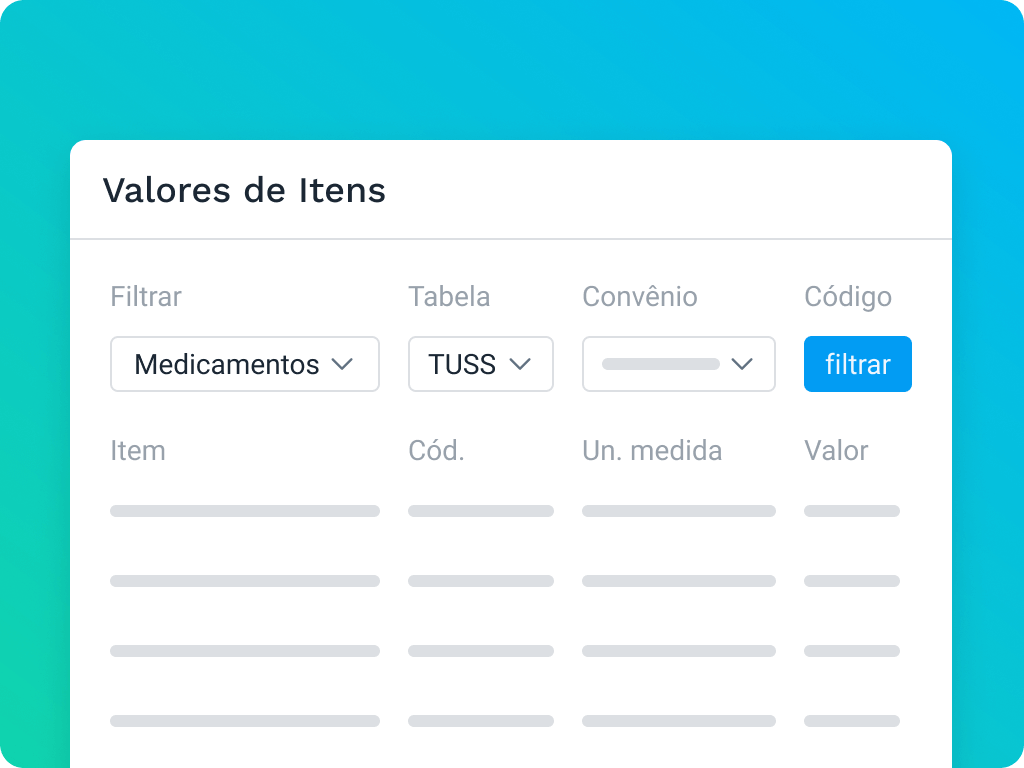Click the Convênio dropdown chevron arrow
This screenshot has height=768, width=1024.
click(743, 364)
